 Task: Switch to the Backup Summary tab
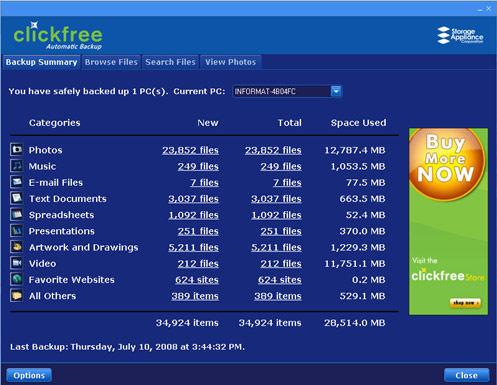pos(41,62)
